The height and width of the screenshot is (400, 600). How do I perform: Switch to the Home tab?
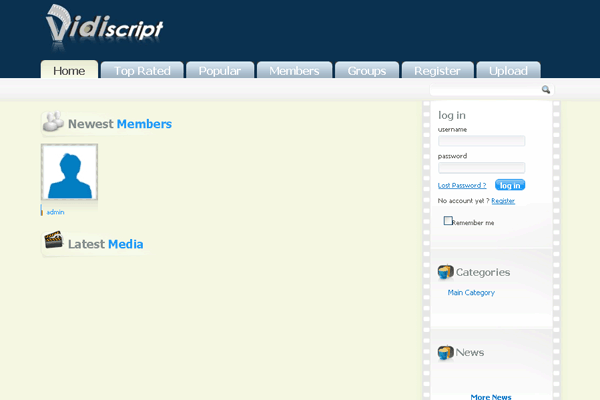click(x=69, y=71)
